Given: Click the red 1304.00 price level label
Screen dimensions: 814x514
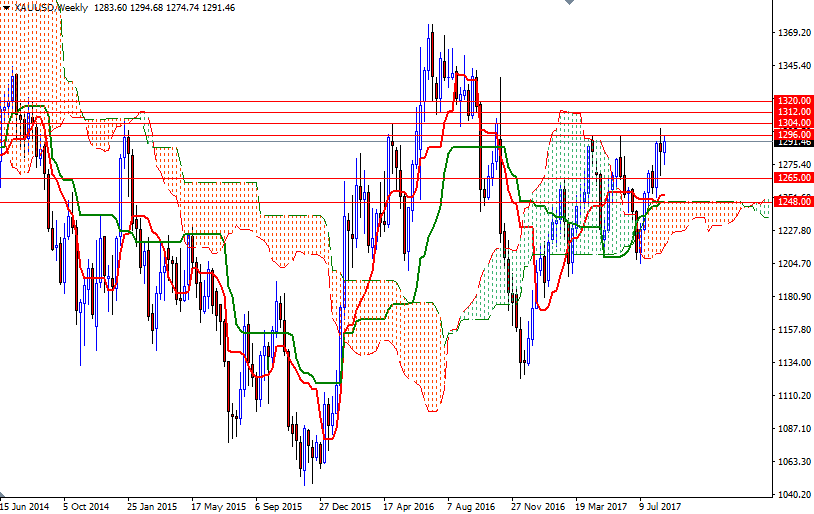Looking at the screenshot, I should pyautogui.click(x=793, y=122).
